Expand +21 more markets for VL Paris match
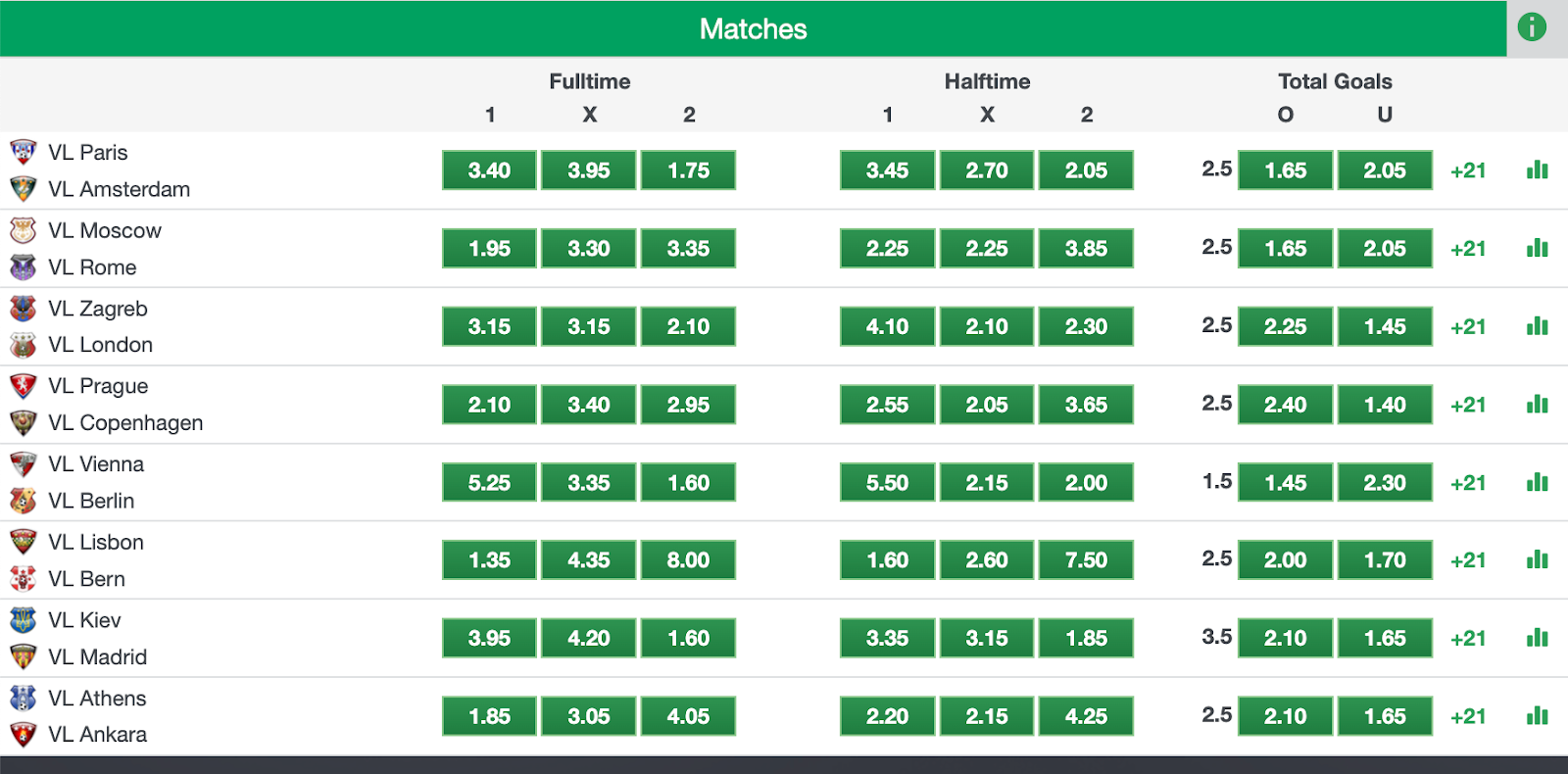 click(x=1468, y=170)
